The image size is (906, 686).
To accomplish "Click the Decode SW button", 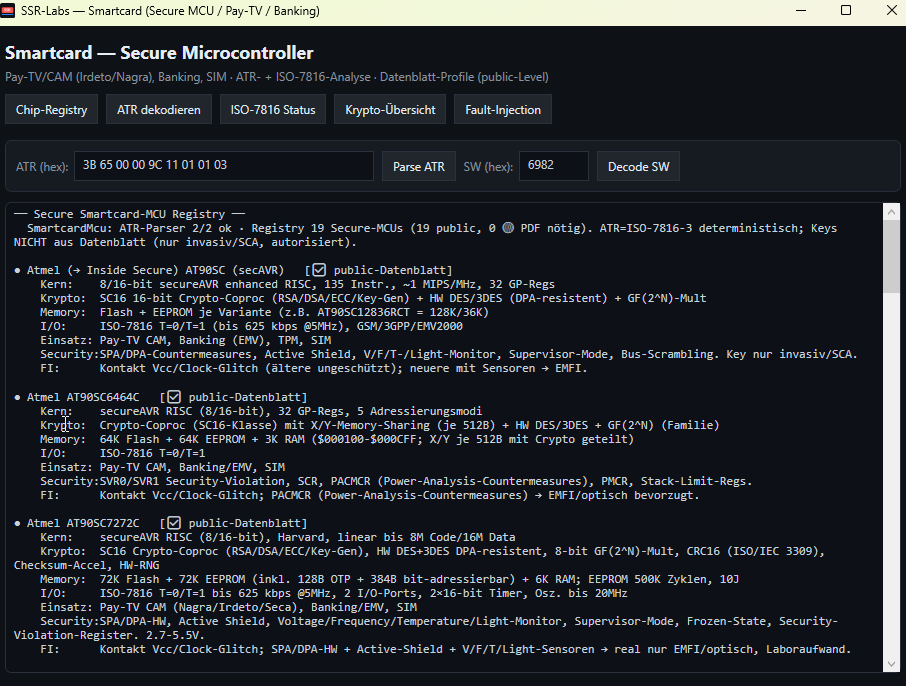I will click(638, 166).
